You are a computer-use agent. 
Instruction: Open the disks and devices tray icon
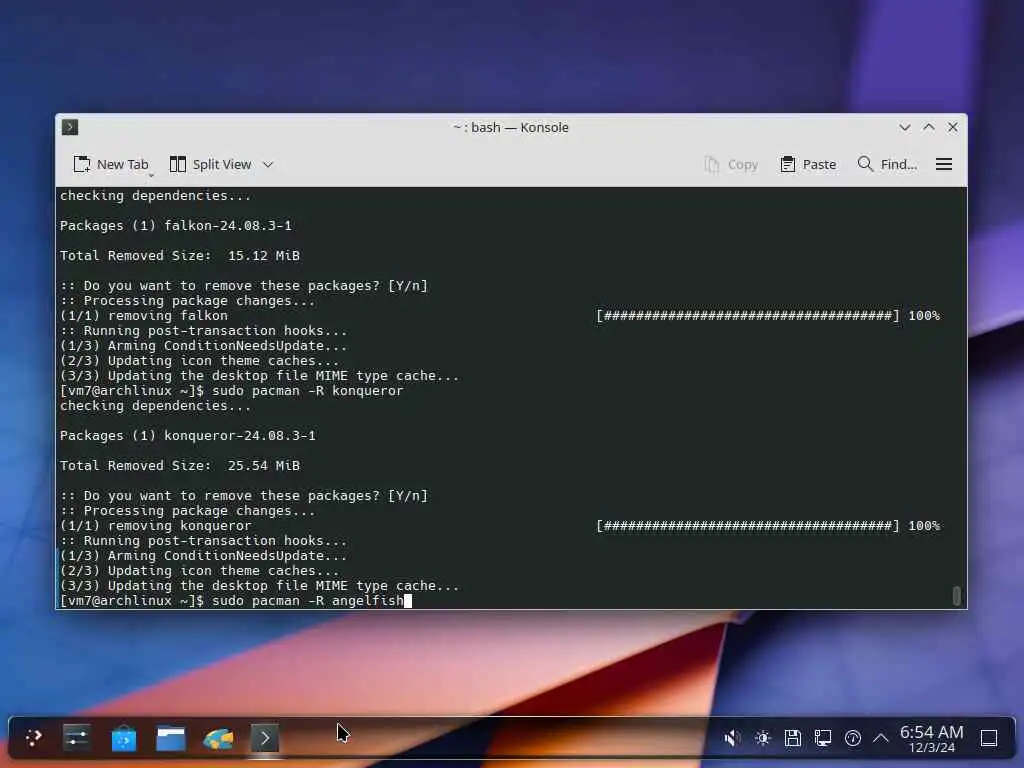point(793,739)
